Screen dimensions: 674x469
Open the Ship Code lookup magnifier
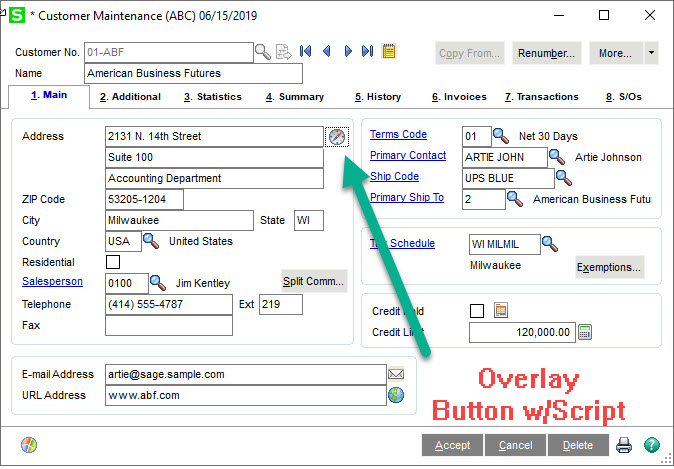pyautogui.click(x=564, y=178)
